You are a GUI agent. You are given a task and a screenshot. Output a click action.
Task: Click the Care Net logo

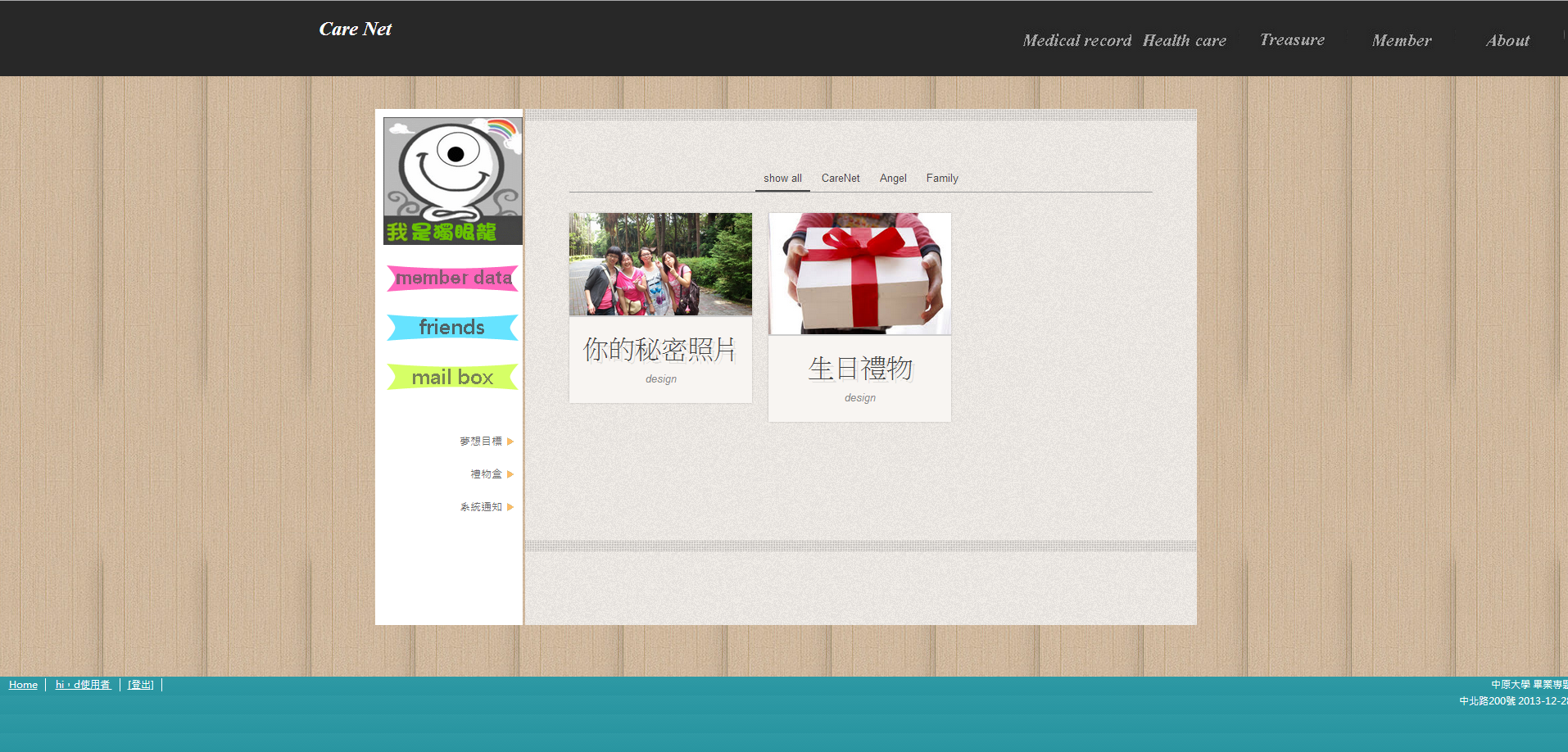(356, 29)
